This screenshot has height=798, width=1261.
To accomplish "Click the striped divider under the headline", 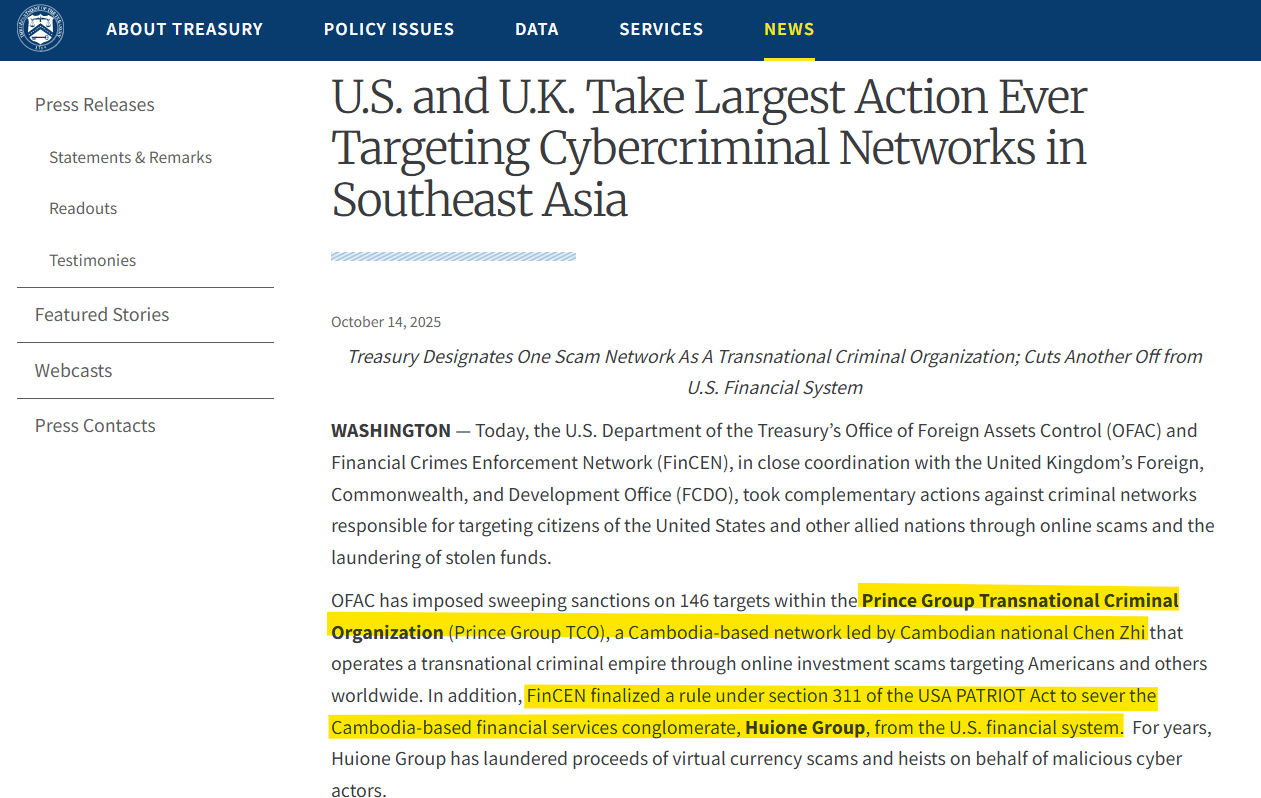I will 453,257.
